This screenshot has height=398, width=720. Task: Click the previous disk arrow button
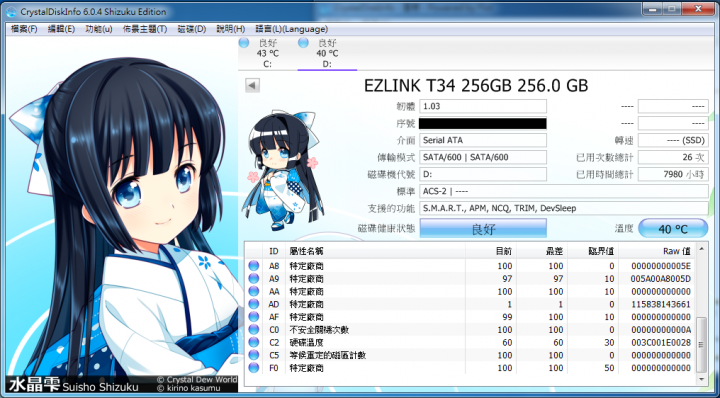[x=253, y=85]
